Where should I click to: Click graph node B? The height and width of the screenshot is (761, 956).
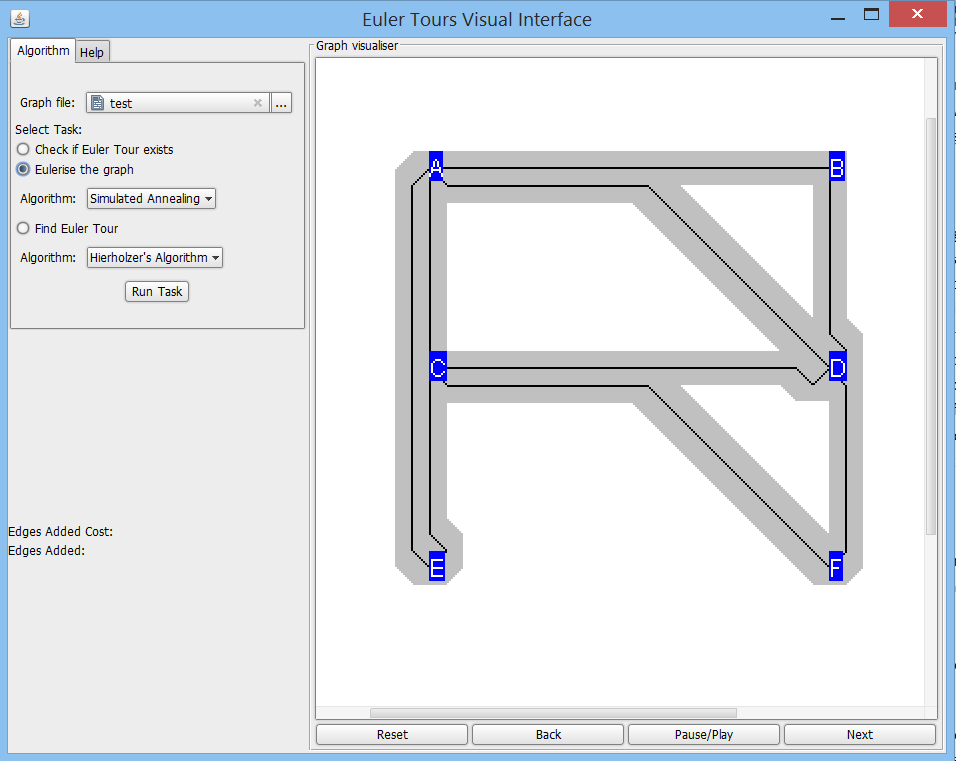point(837,166)
